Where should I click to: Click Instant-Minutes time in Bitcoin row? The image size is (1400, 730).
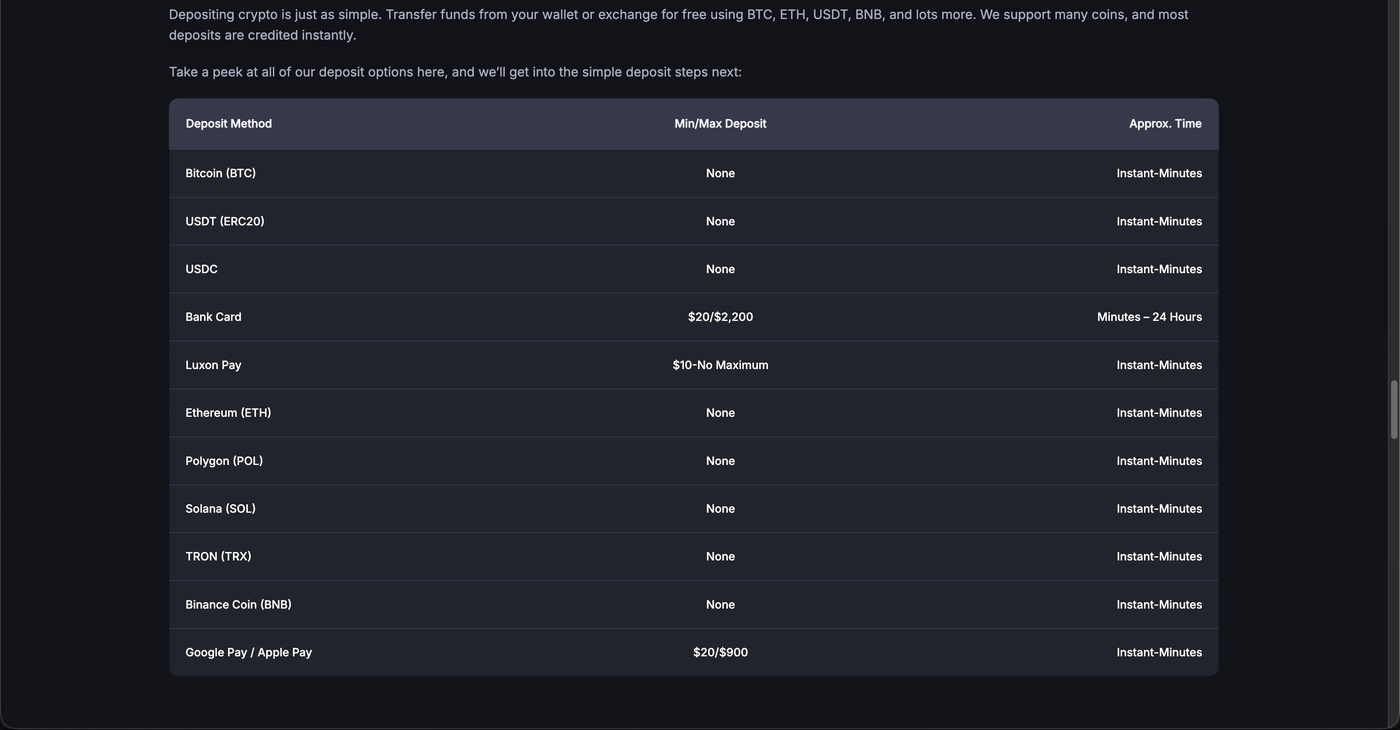point(1159,173)
